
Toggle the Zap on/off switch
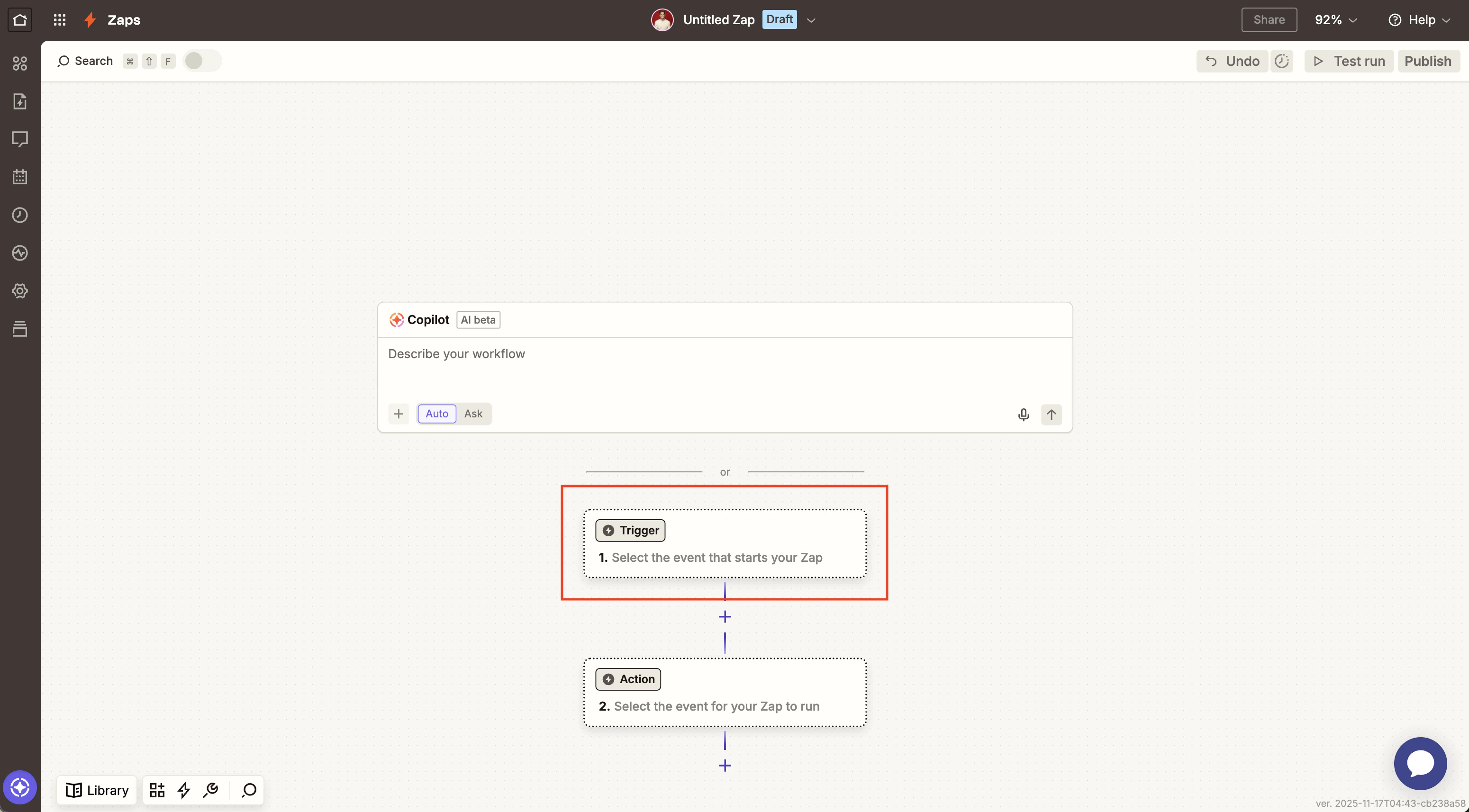click(202, 61)
